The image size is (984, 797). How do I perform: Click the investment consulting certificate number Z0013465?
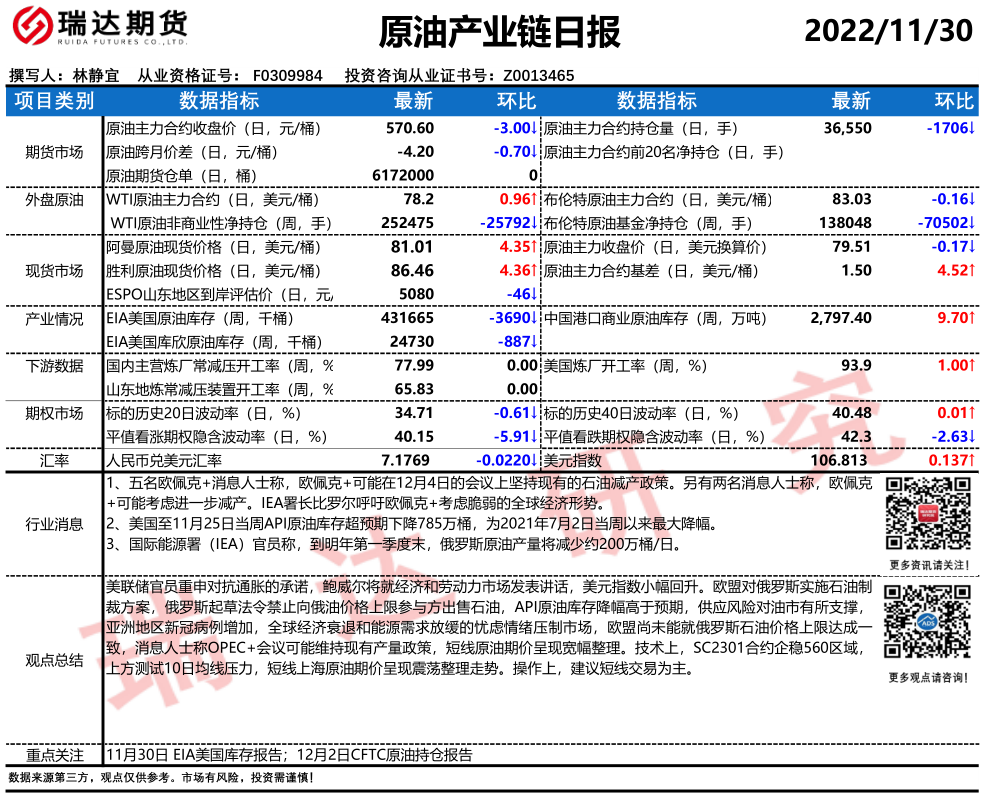point(538,76)
